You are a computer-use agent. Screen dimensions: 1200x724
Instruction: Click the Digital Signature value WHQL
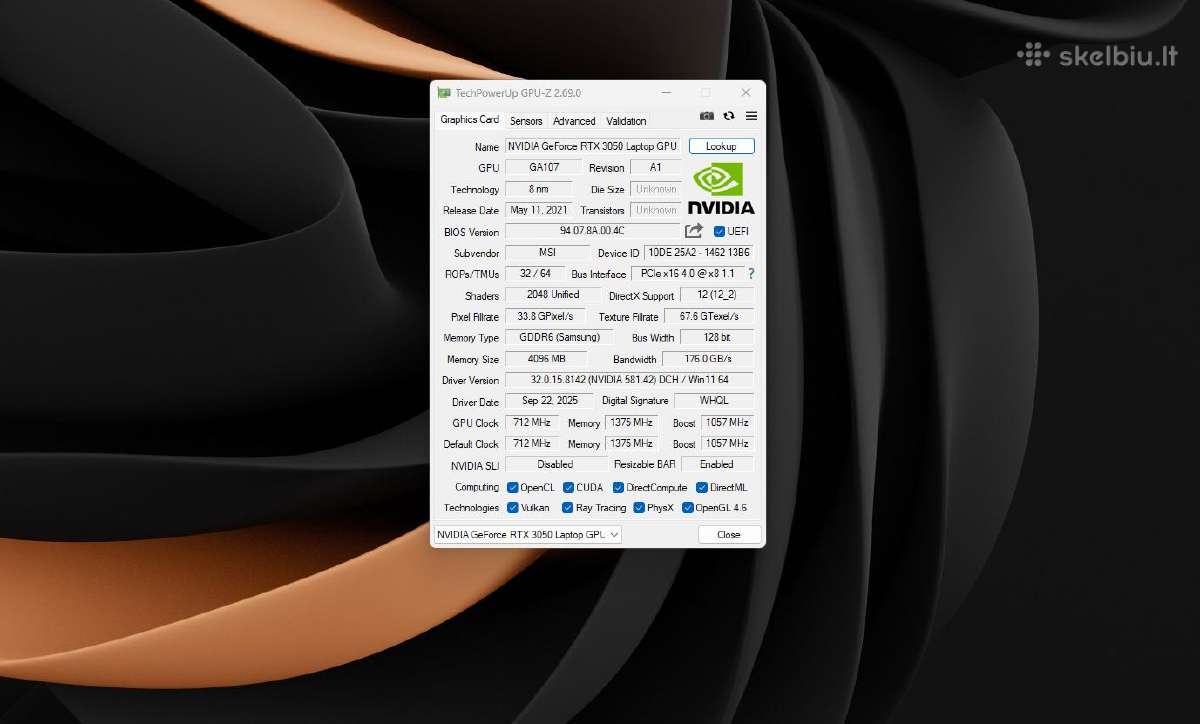[714, 401]
